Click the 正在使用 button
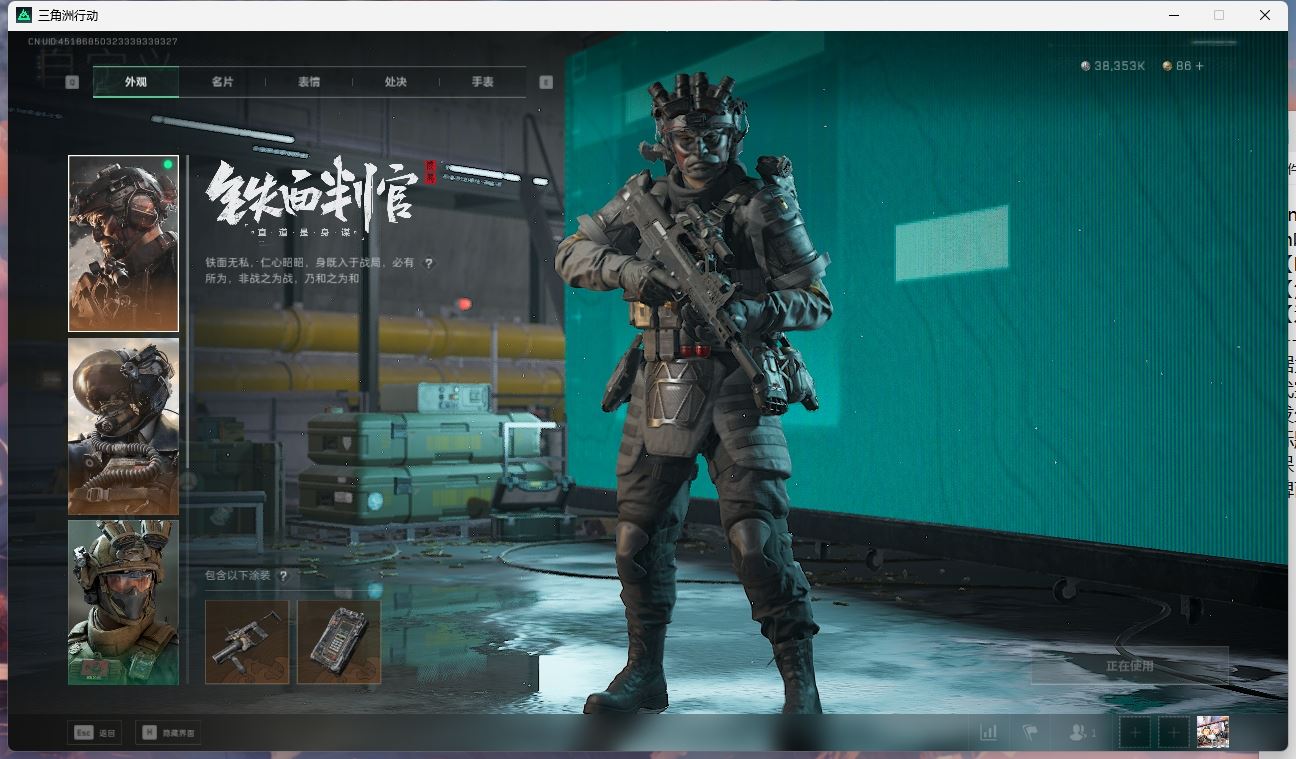The image size is (1296, 759). (x=1129, y=665)
